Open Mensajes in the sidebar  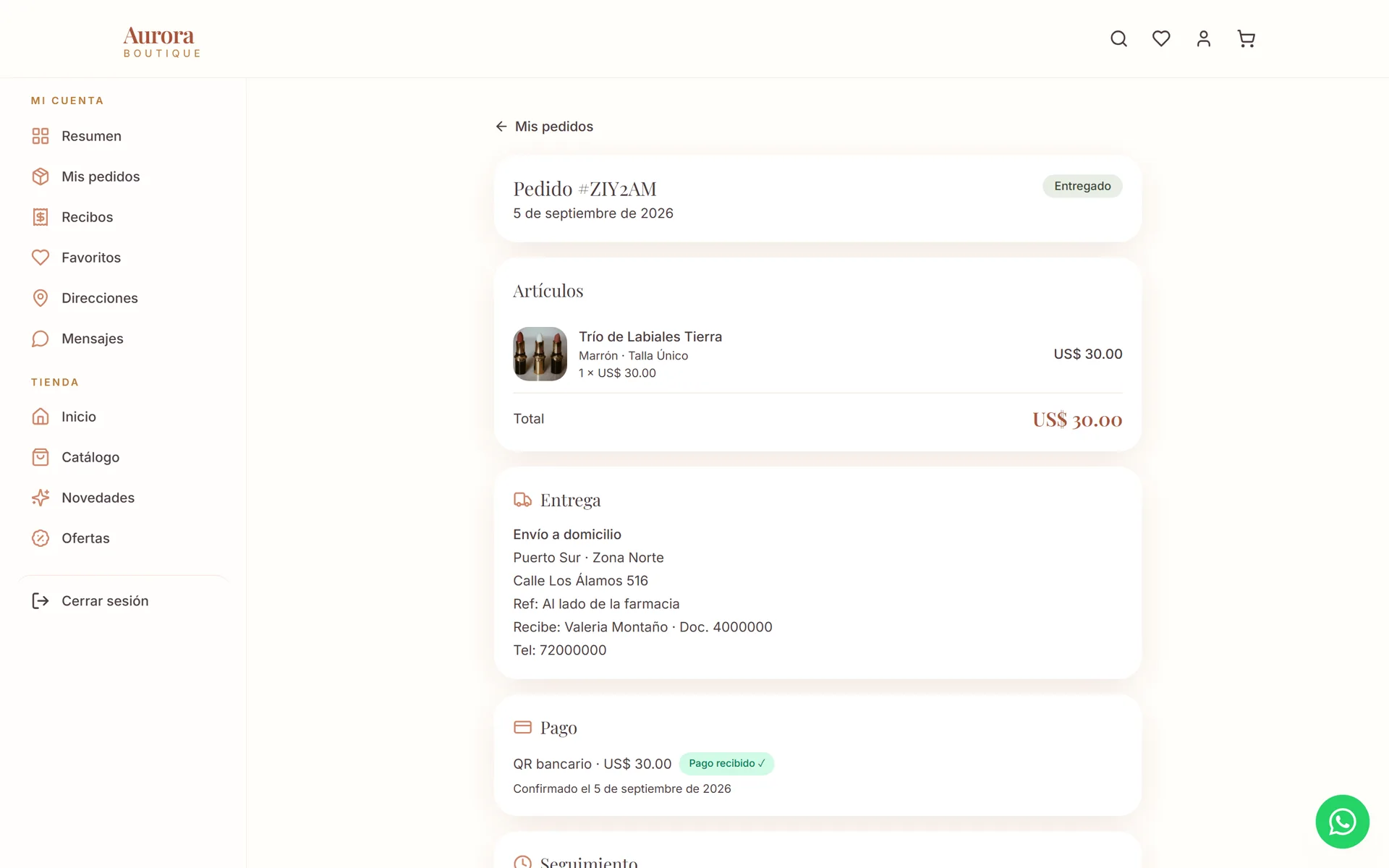[x=123, y=339]
